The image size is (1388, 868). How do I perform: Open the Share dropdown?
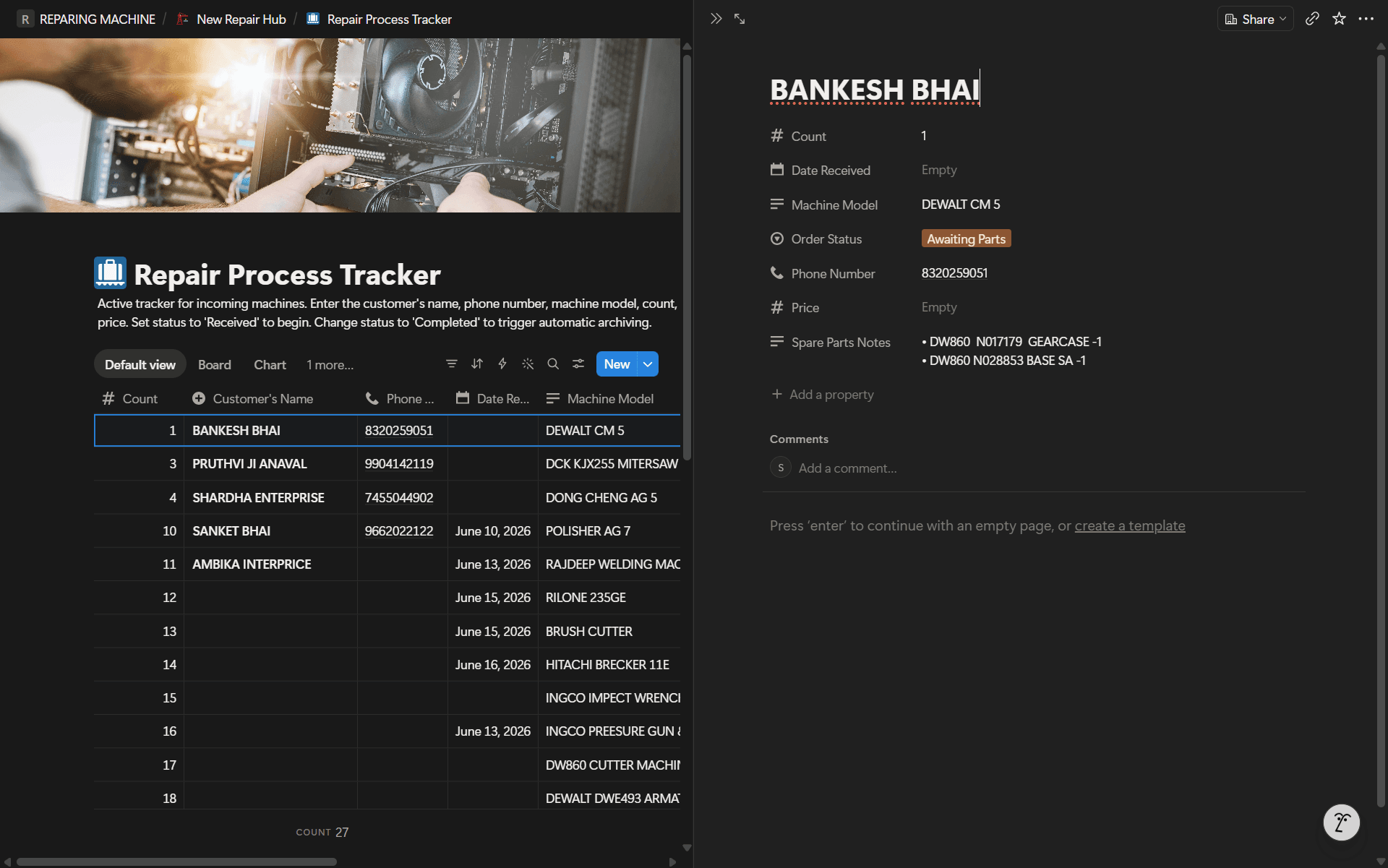coord(1255,19)
